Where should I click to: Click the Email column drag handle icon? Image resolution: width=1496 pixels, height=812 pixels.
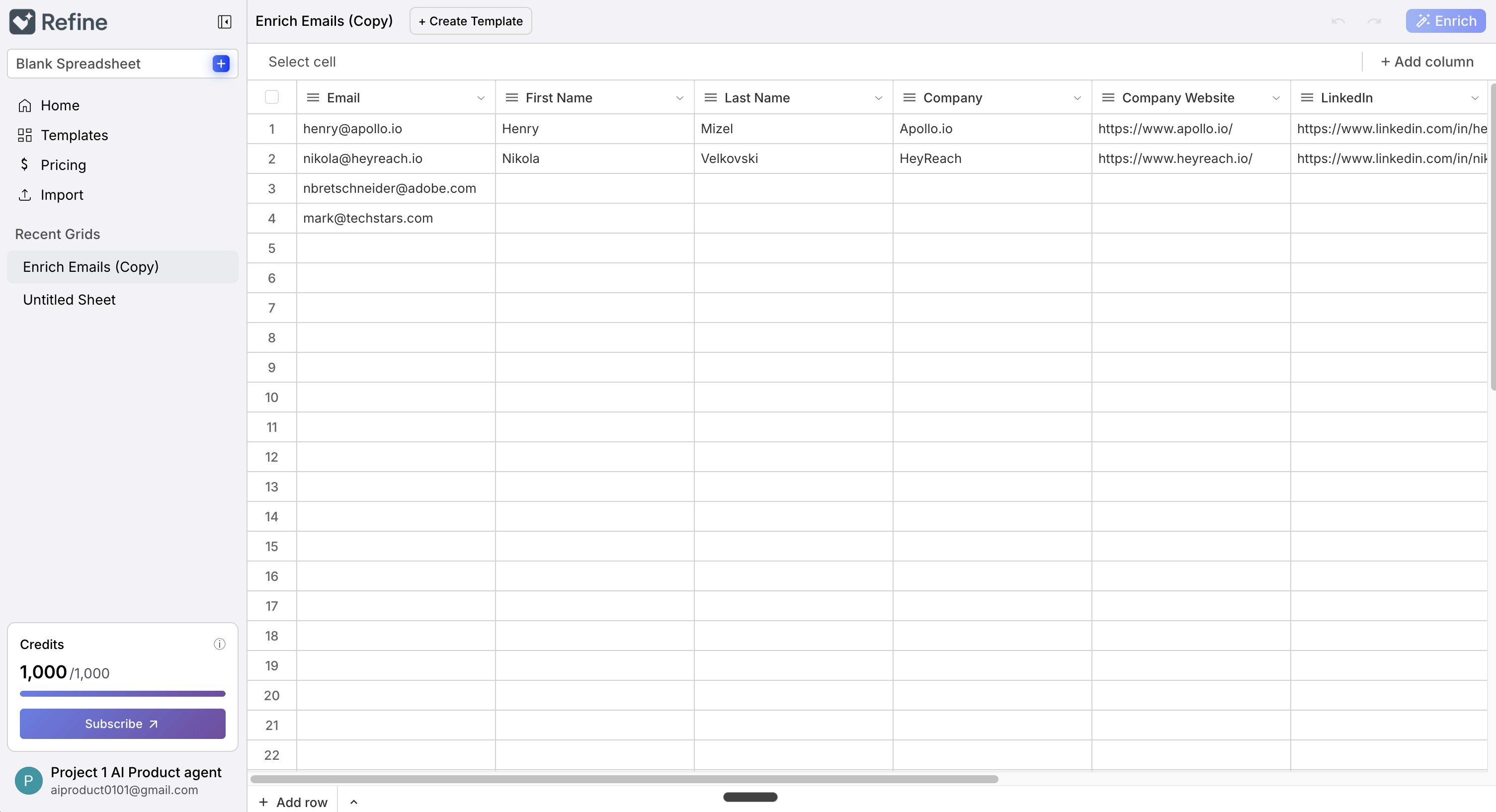[x=313, y=97]
